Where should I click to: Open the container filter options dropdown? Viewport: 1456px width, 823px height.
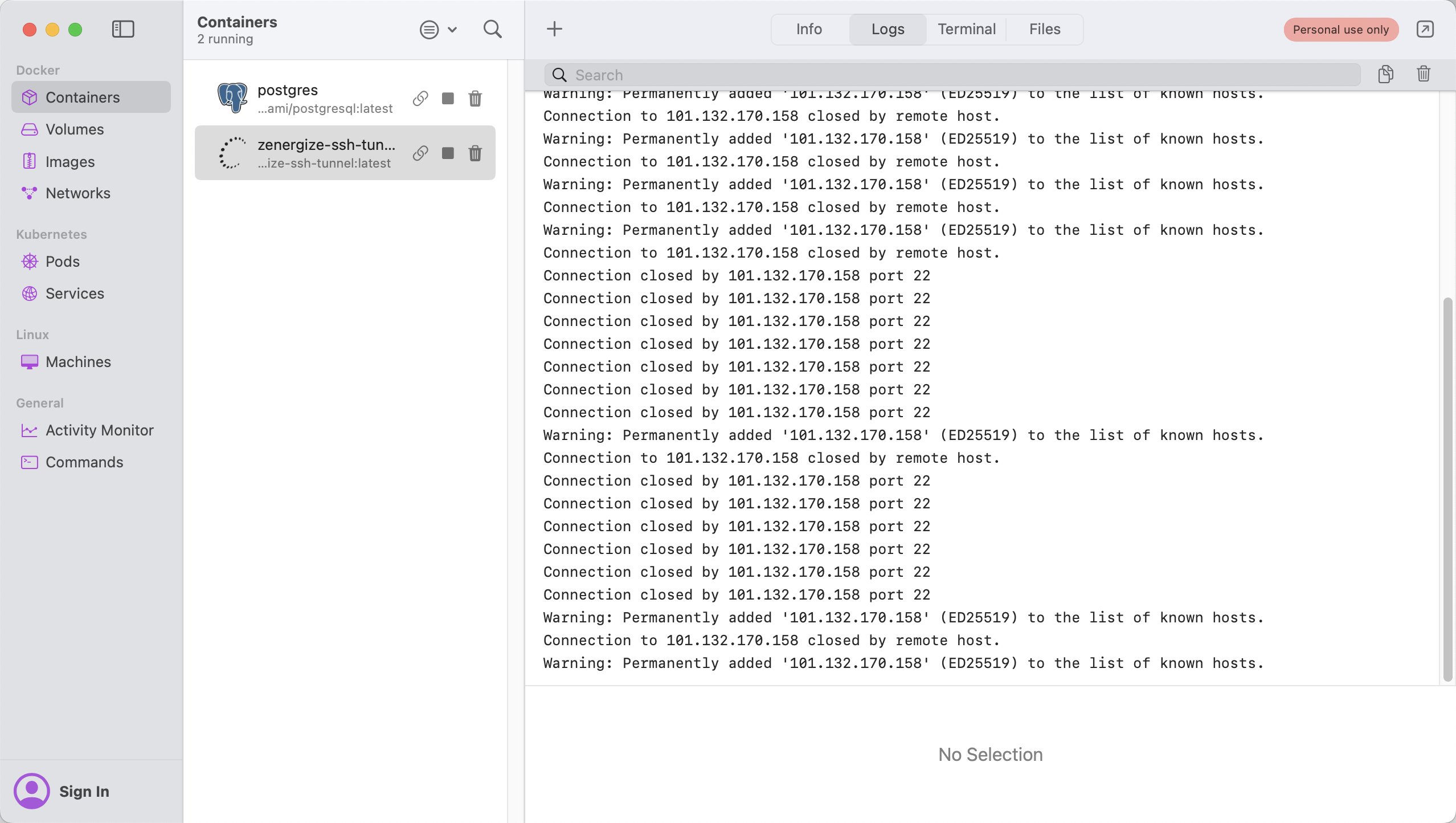(x=438, y=30)
